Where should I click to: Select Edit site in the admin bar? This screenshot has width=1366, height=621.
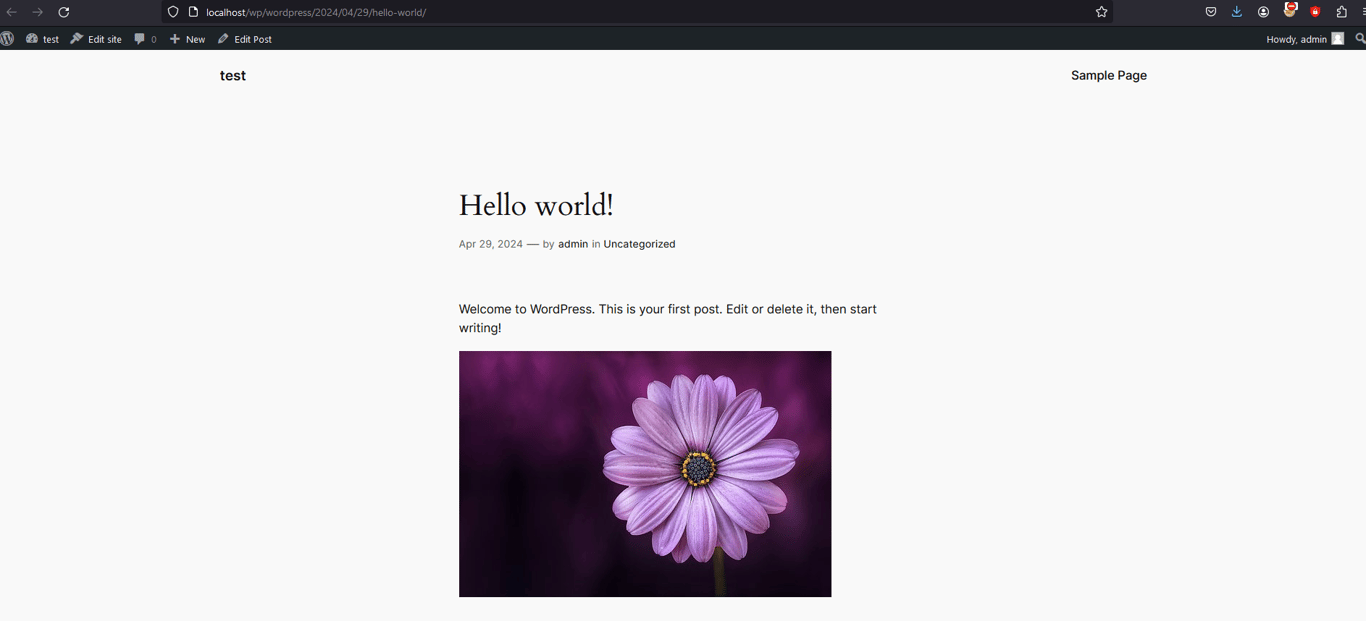point(103,38)
